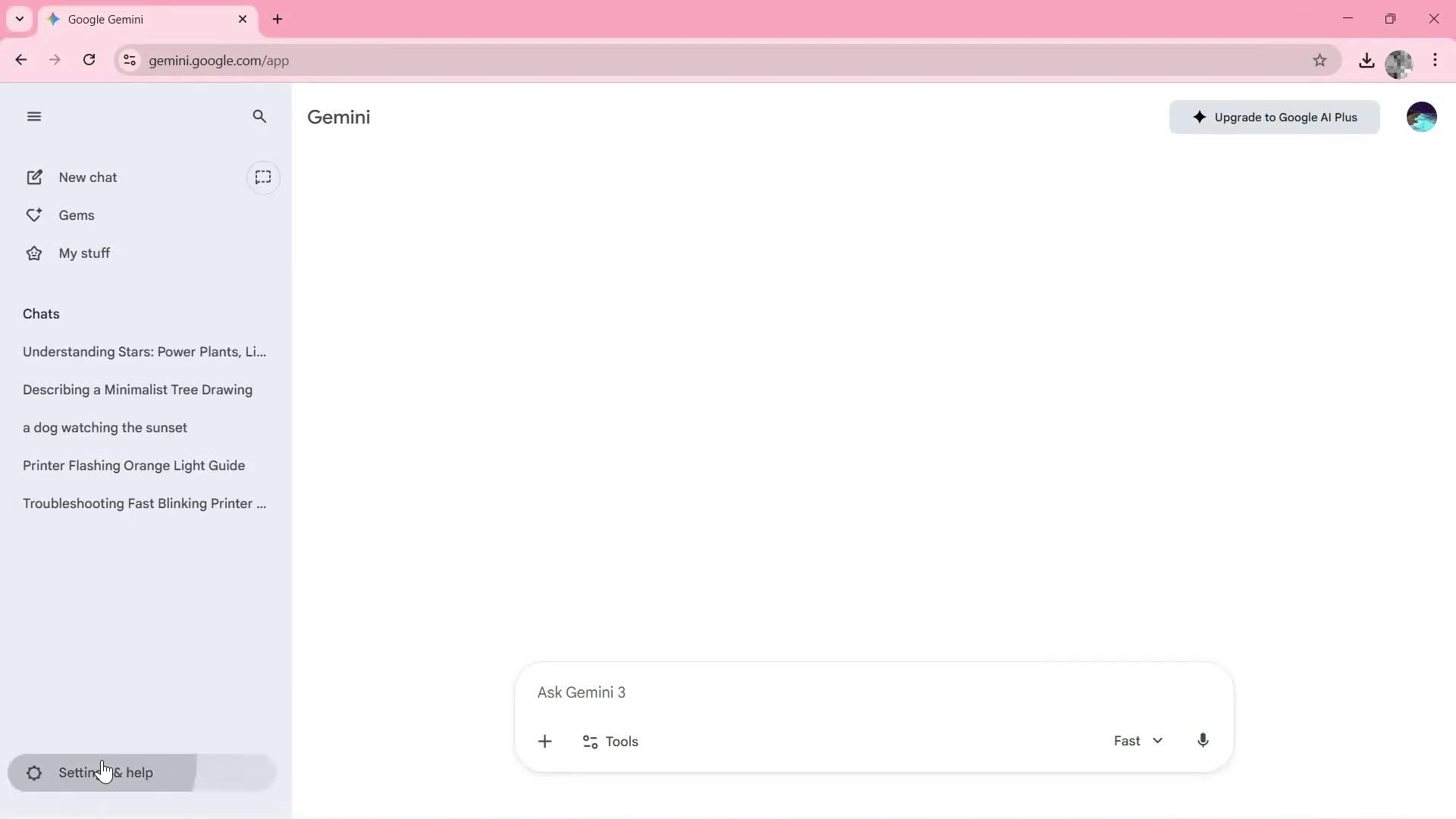Image resolution: width=1456 pixels, height=819 pixels.
Task: Click inside the Ask Gemini 3 input field
Action: pyautogui.click(x=758, y=692)
